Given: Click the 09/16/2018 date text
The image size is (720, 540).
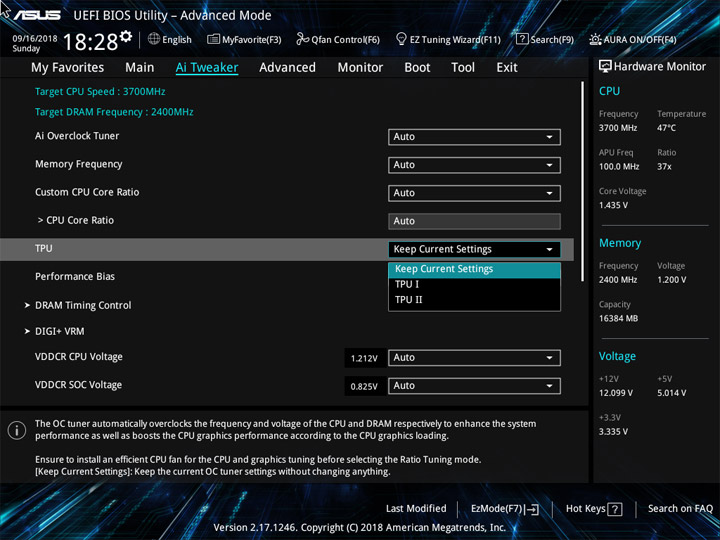Looking at the screenshot, I should coord(35,39).
